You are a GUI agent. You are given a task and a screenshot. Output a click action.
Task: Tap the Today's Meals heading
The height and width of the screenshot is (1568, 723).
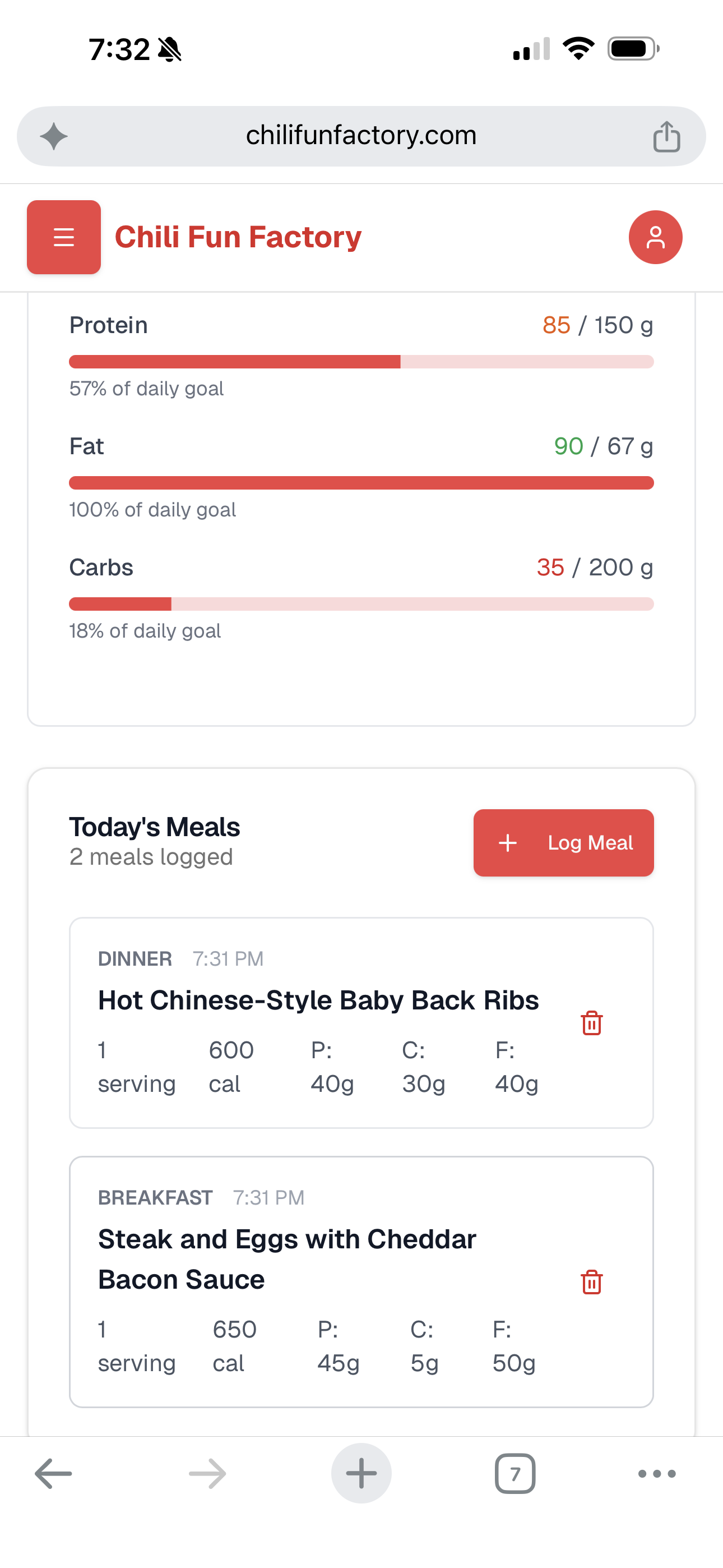[x=155, y=827]
